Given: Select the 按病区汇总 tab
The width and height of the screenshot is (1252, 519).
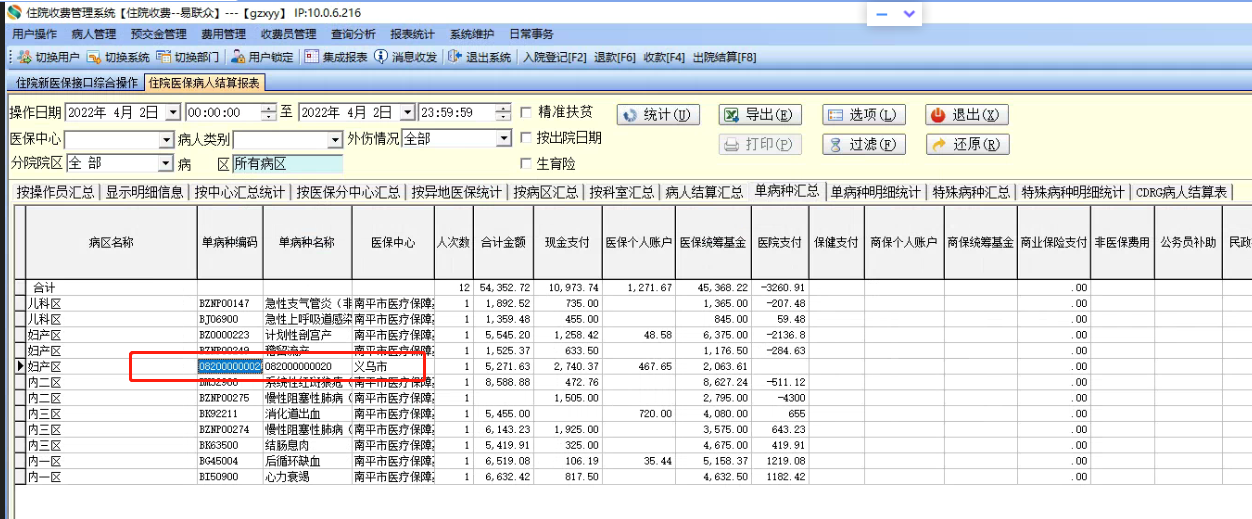Looking at the screenshot, I should point(546,193).
